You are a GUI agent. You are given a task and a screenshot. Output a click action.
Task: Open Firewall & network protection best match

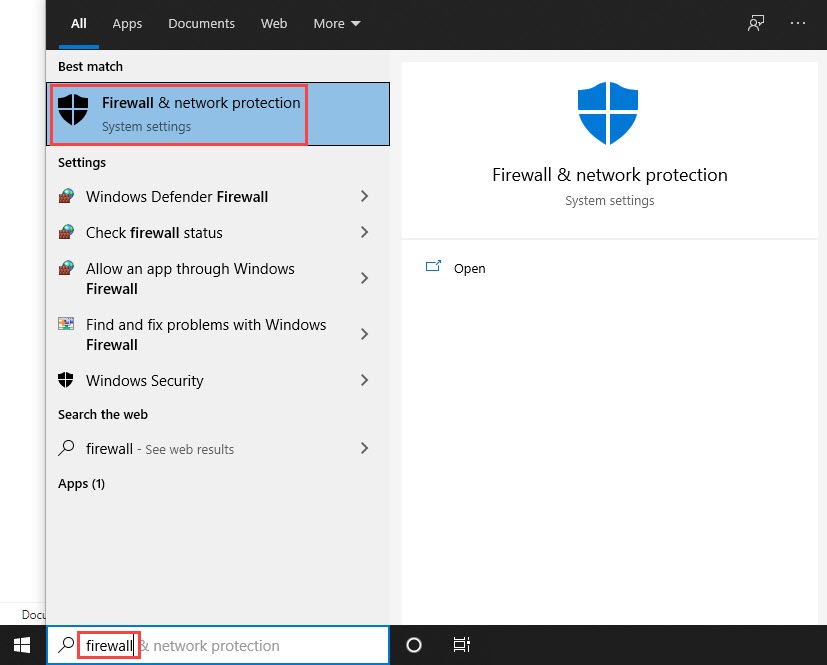[200, 114]
